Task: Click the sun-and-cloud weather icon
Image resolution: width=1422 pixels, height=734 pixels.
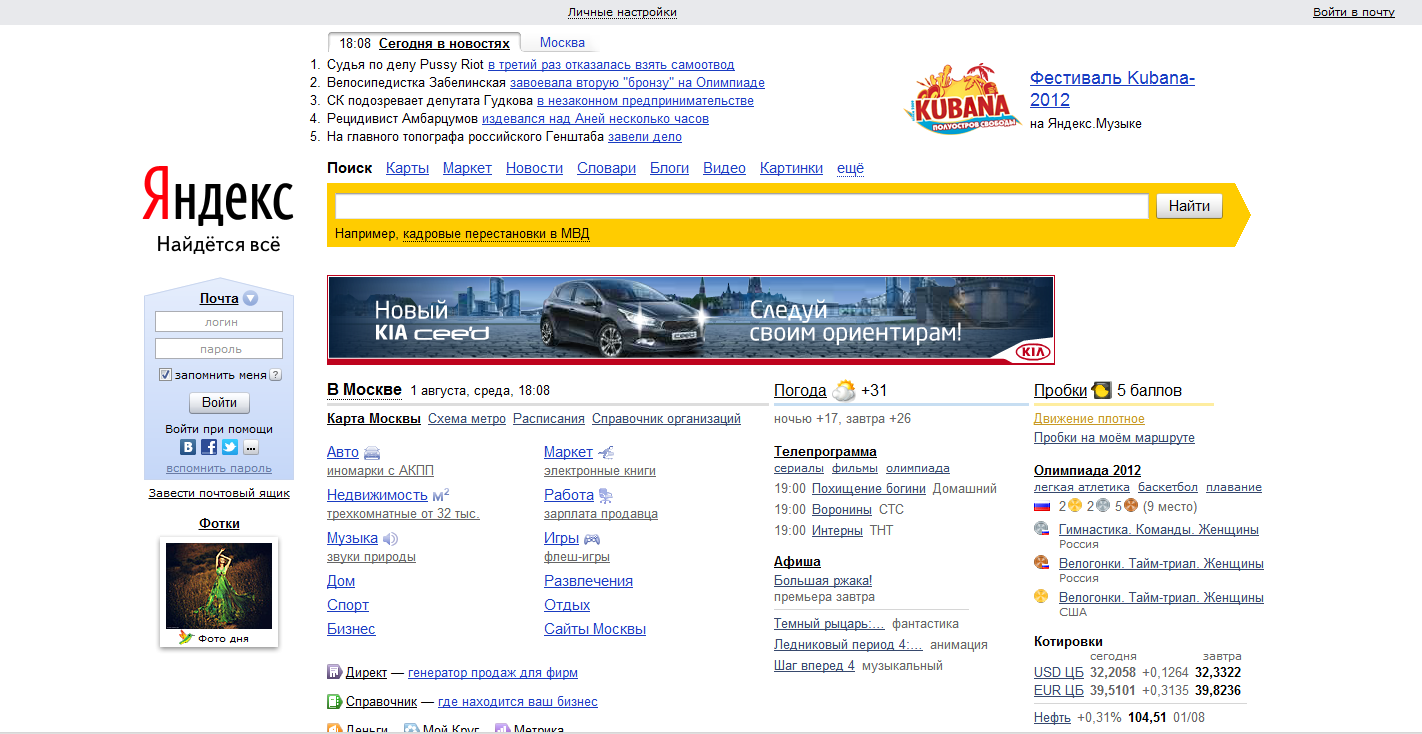Action: (x=844, y=390)
